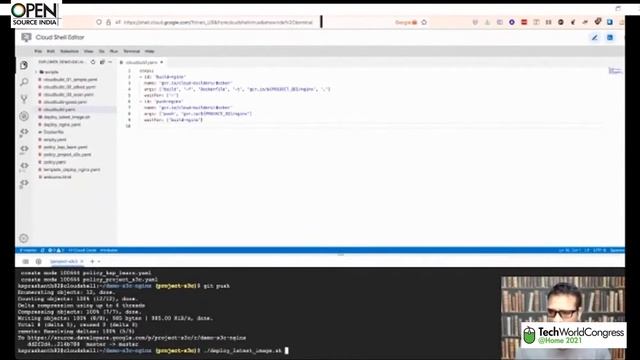This screenshot has height=360, width=640.
Task: Open the settings gear at sidebar bottom
Action: pos(24,238)
